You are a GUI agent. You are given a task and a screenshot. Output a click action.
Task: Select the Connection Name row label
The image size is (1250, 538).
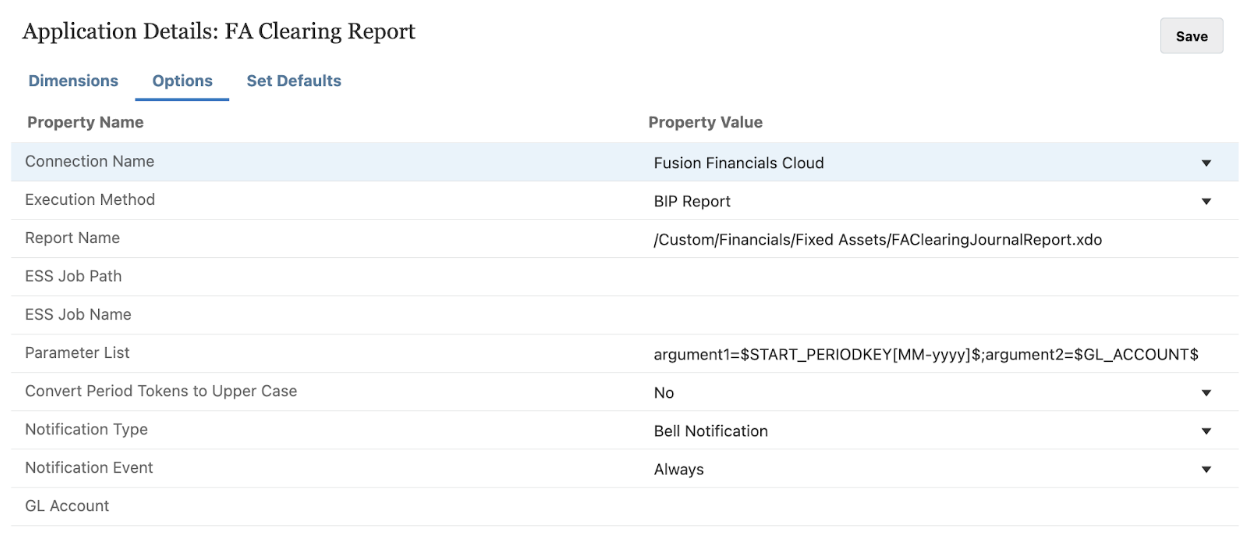[x=89, y=161]
